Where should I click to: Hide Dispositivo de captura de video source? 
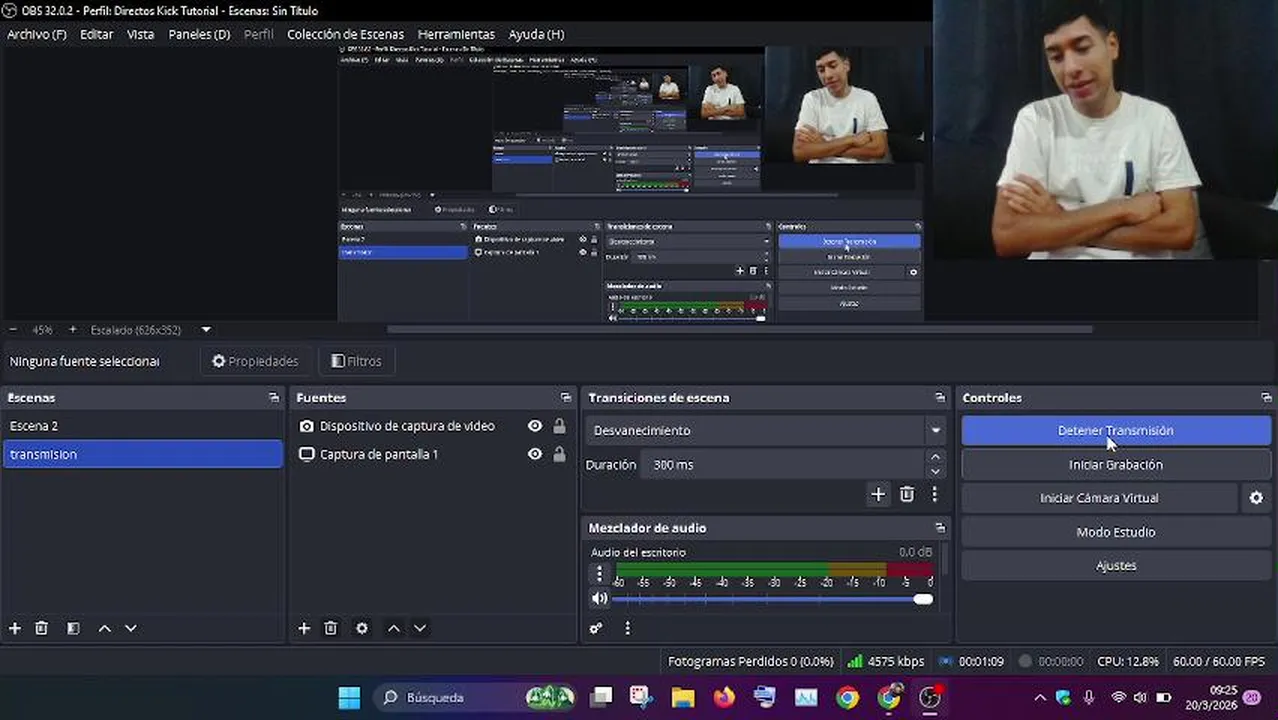(x=535, y=426)
